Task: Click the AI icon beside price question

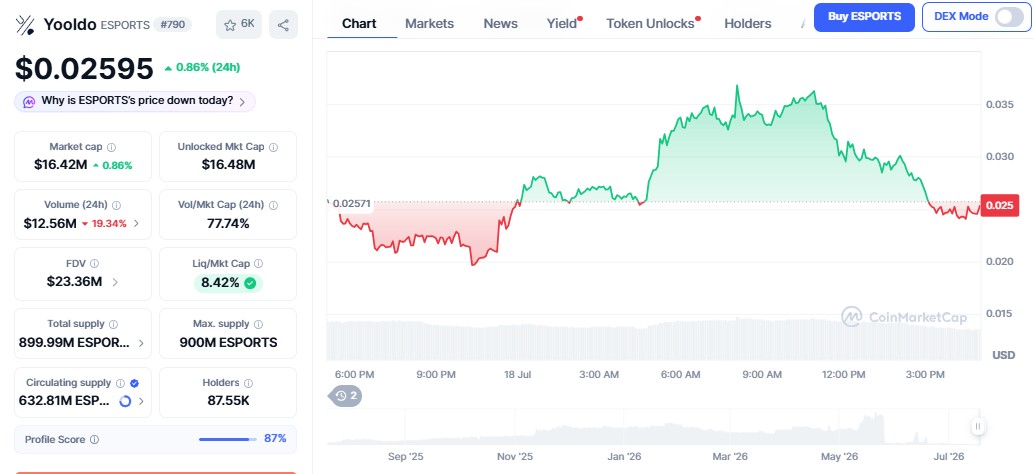Action: pos(29,102)
